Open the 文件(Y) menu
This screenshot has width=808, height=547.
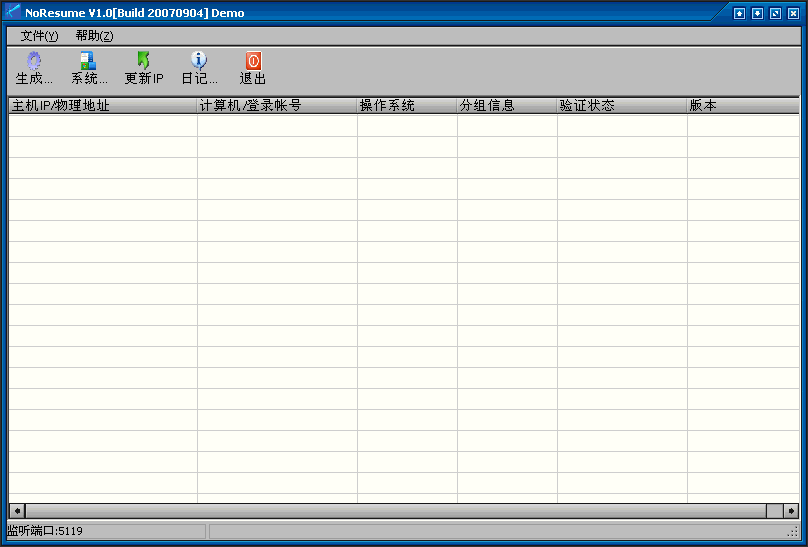(x=39, y=36)
